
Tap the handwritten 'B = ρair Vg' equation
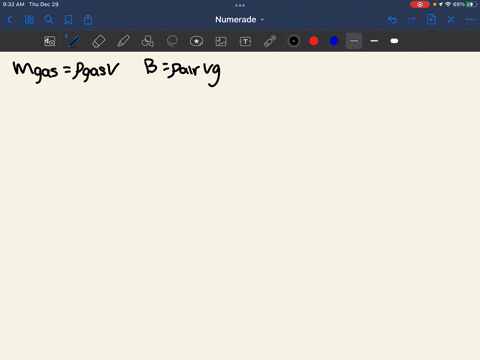(x=182, y=72)
